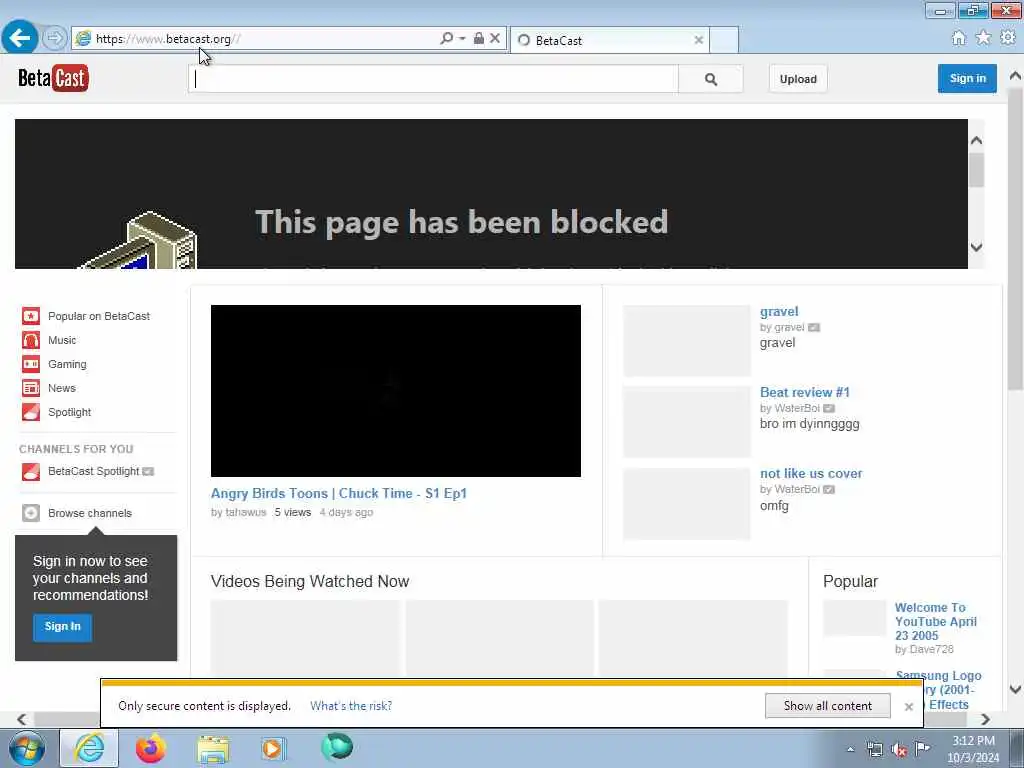This screenshot has height=768, width=1024.
Task: Dismiss the secure content notification bar
Action: pyautogui.click(x=908, y=707)
